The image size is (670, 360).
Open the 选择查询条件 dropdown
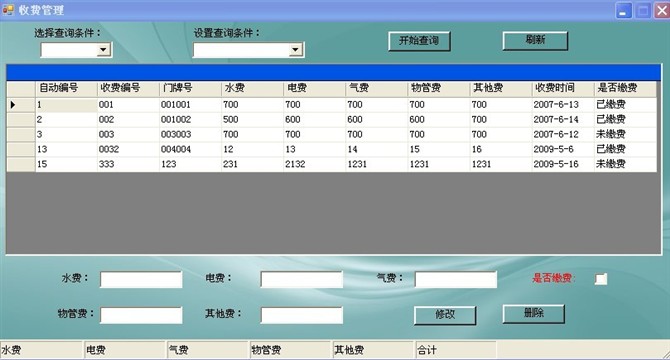[103, 50]
